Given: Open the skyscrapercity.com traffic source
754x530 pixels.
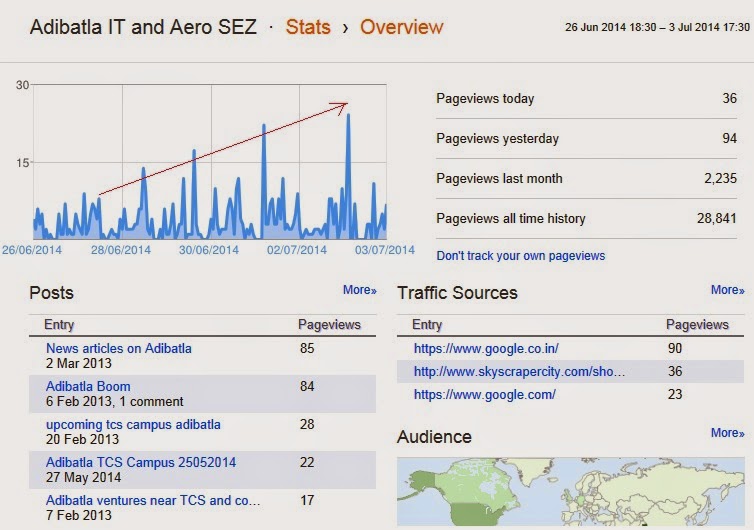Looking at the screenshot, I should (x=519, y=371).
